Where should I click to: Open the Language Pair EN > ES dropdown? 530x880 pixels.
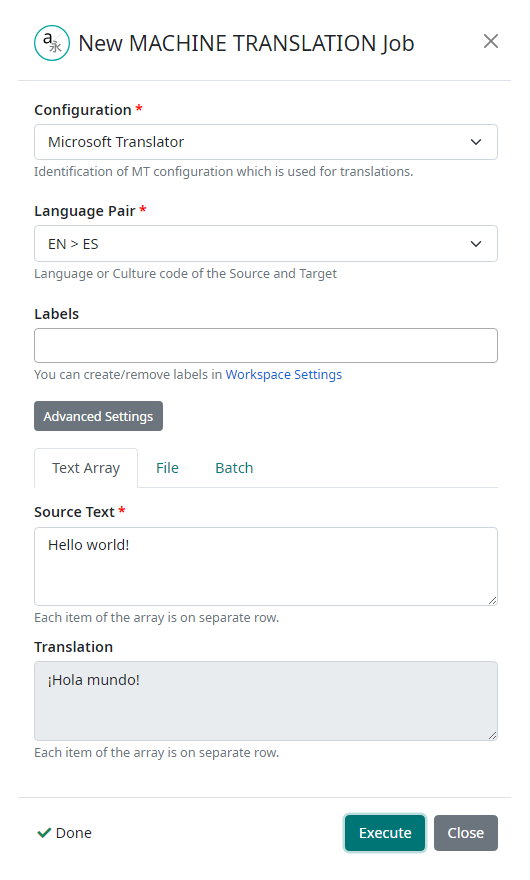tap(266, 244)
